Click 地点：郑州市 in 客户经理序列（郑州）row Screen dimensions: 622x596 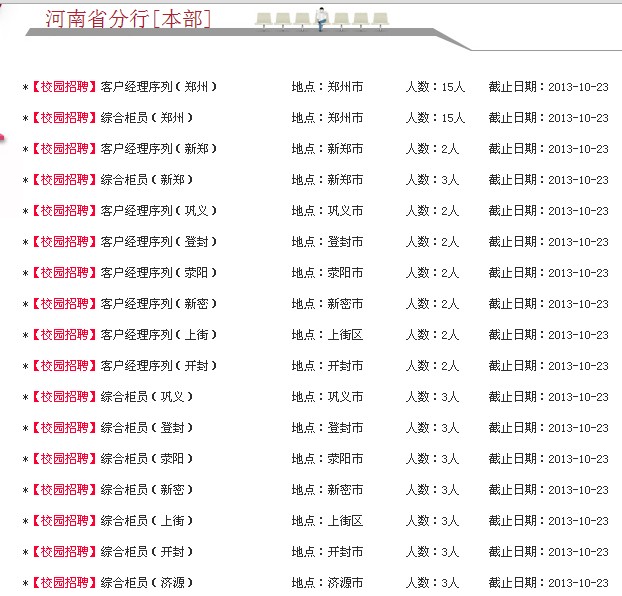pyautogui.click(x=327, y=87)
